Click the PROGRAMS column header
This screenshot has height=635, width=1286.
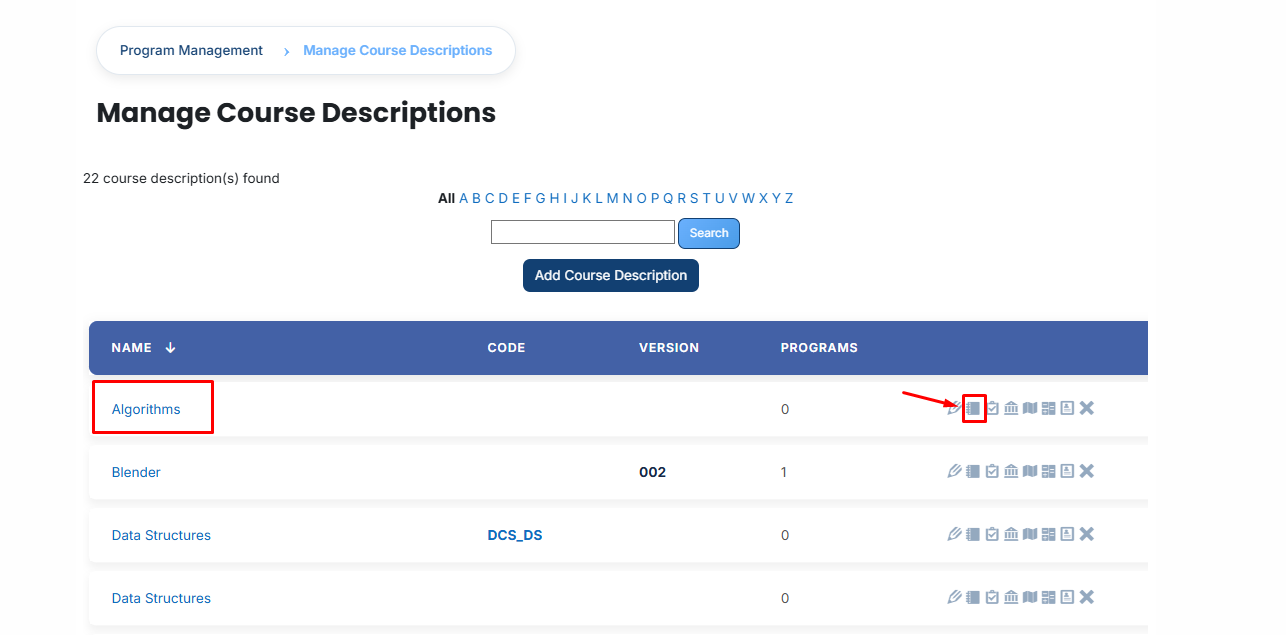[819, 348]
